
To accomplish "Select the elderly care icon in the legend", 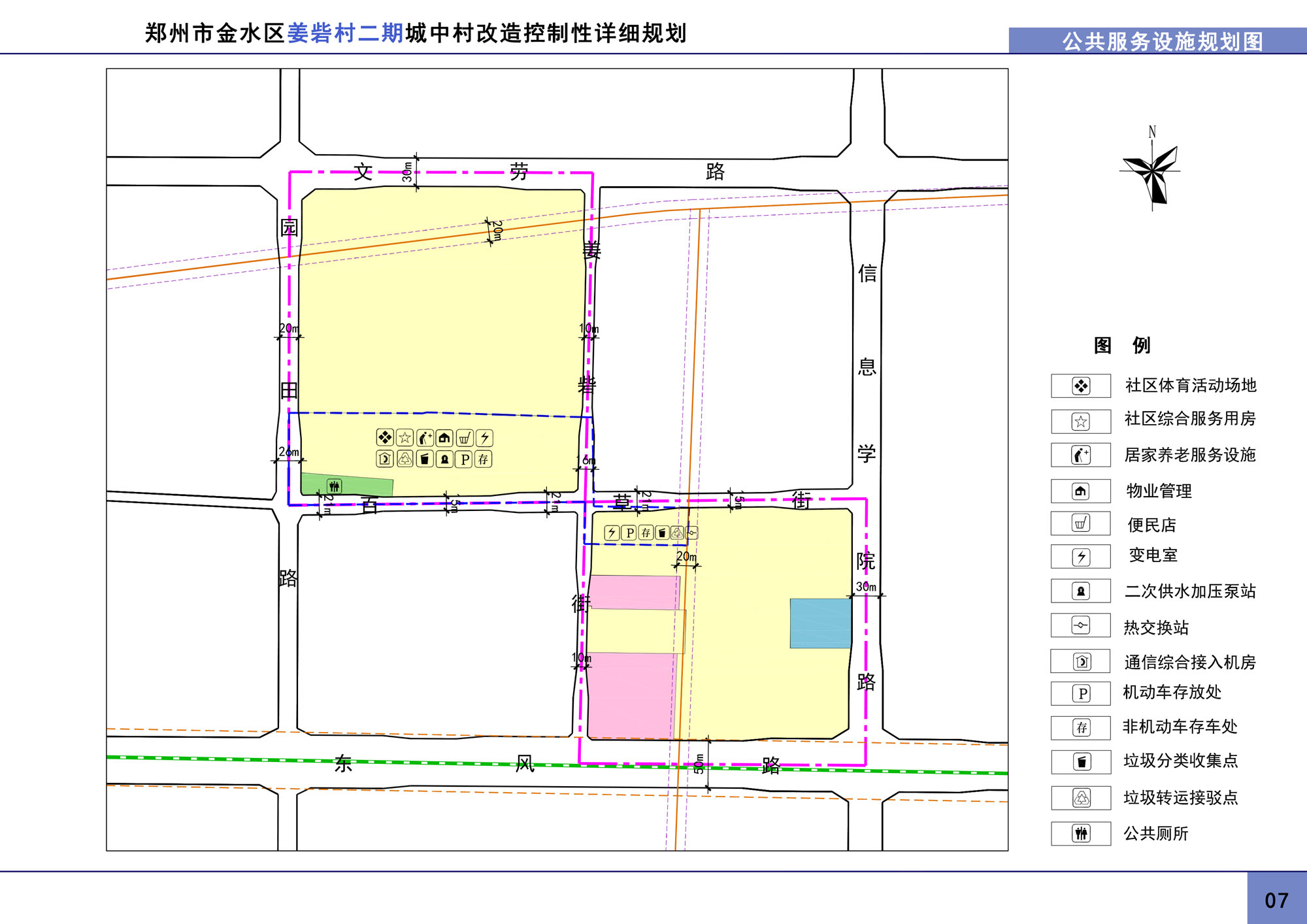I will (x=1081, y=455).
